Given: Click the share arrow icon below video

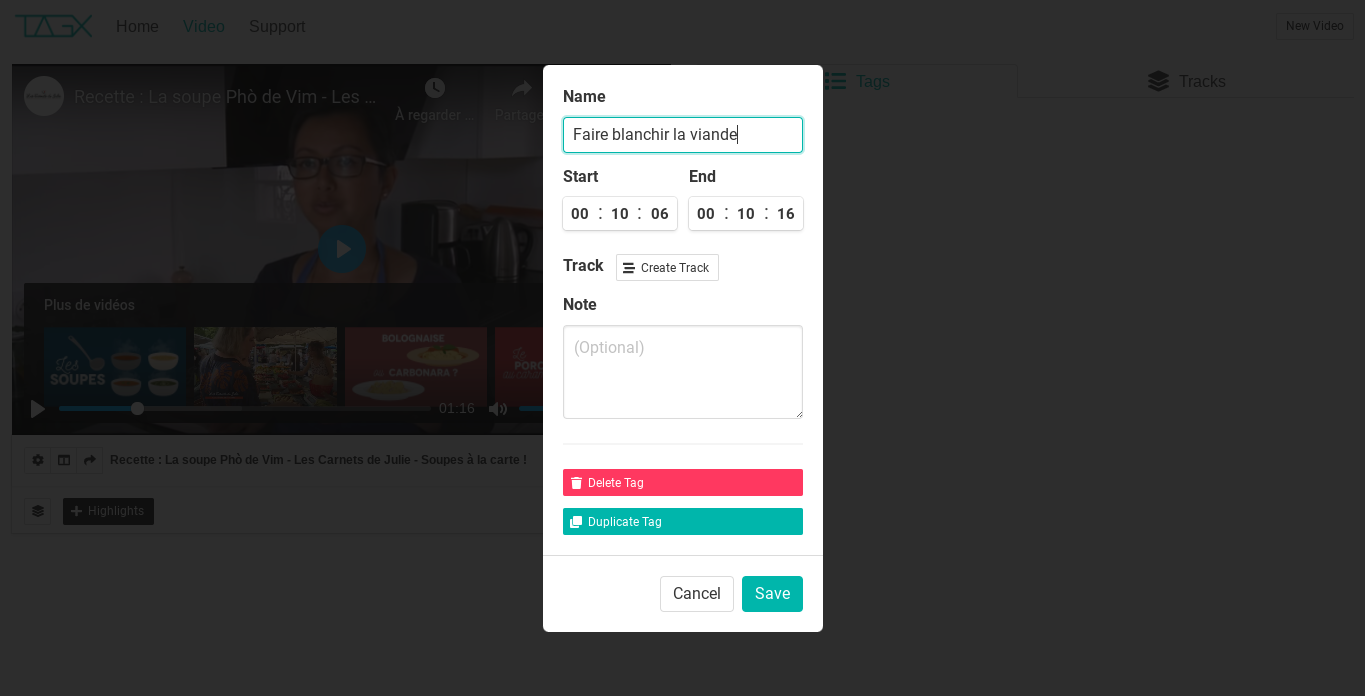Looking at the screenshot, I should pos(90,460).
